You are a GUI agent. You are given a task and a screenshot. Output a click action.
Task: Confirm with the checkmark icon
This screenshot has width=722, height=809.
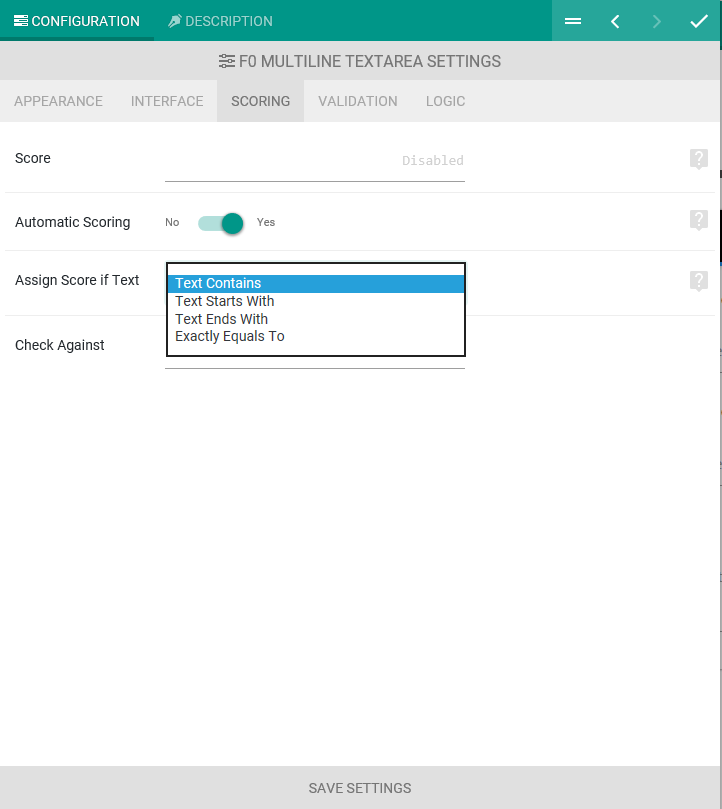(699, 21)
